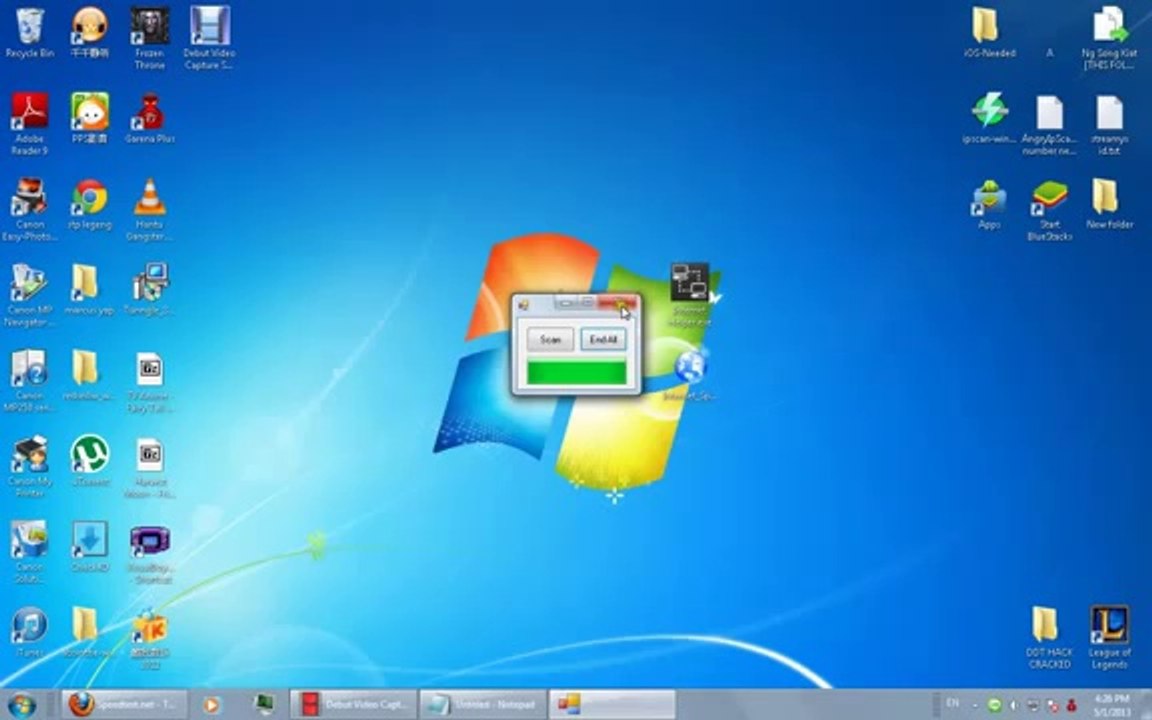
Task: Open the Canon Easy-Photo desktop shortcut
Action: [29, 209]
